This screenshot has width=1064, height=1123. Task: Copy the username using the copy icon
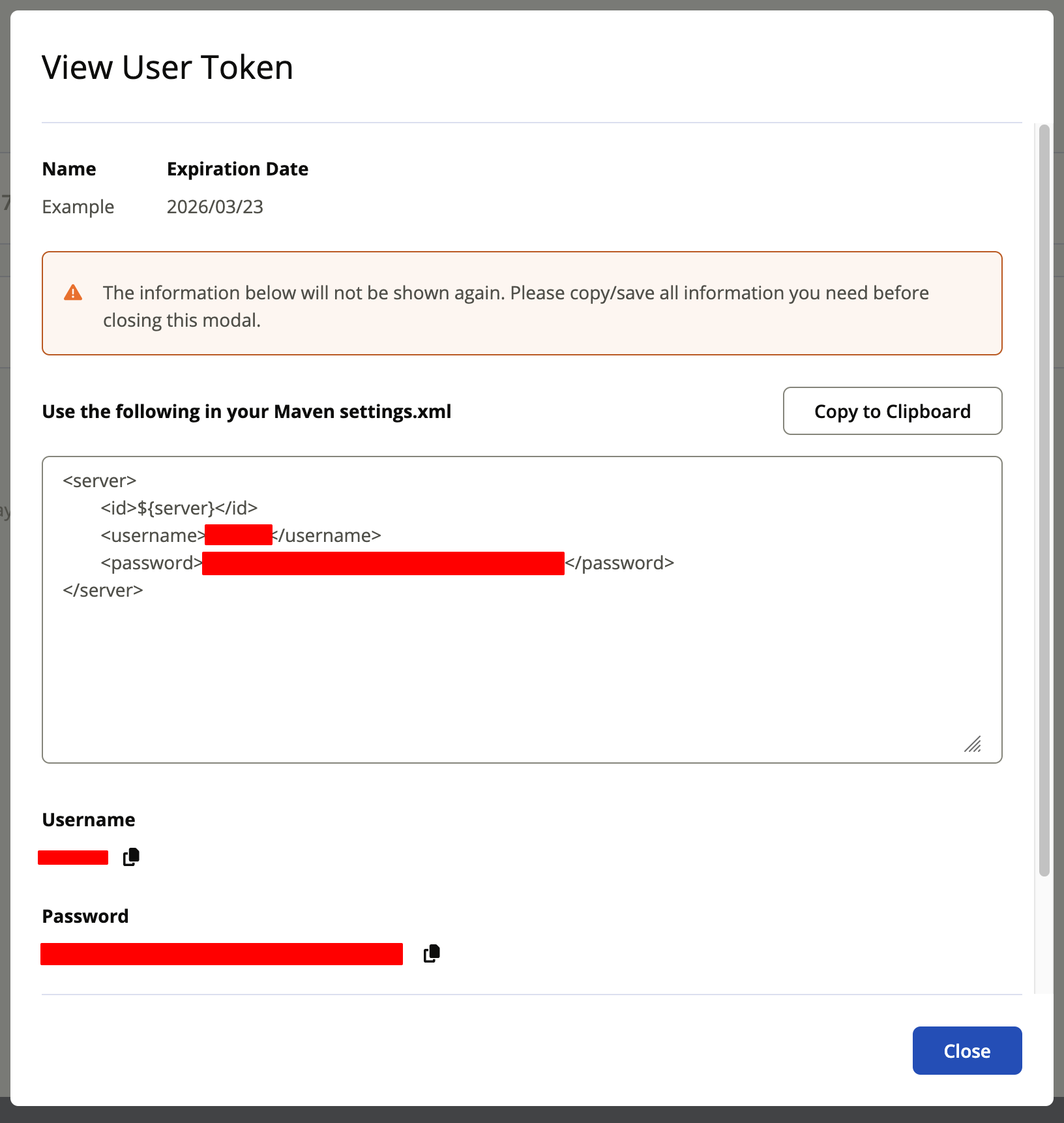[131, 857]
